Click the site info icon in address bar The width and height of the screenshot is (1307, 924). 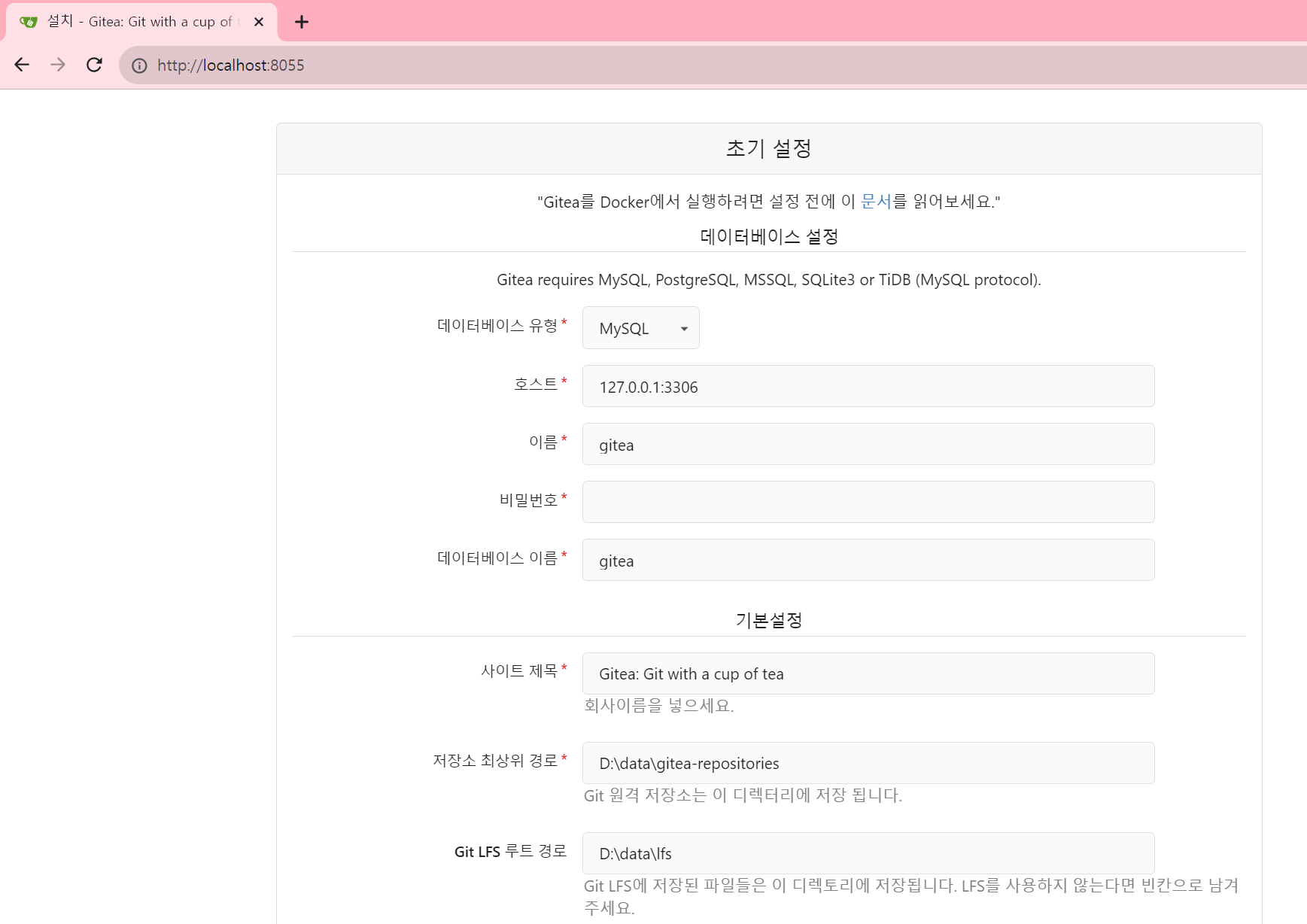coord(139,65)
